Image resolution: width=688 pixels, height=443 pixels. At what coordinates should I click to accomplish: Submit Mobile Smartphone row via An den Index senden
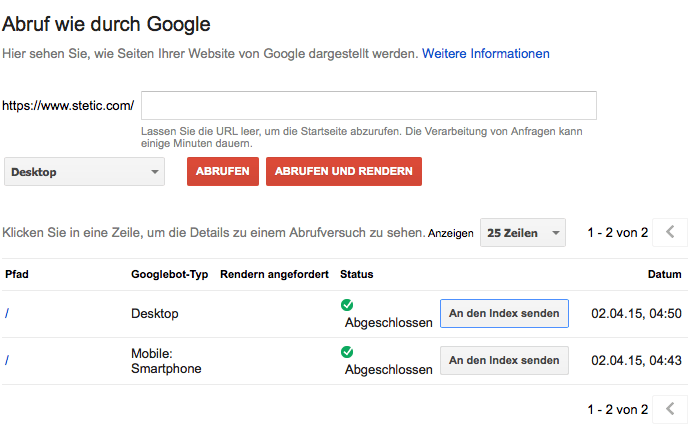504,360
